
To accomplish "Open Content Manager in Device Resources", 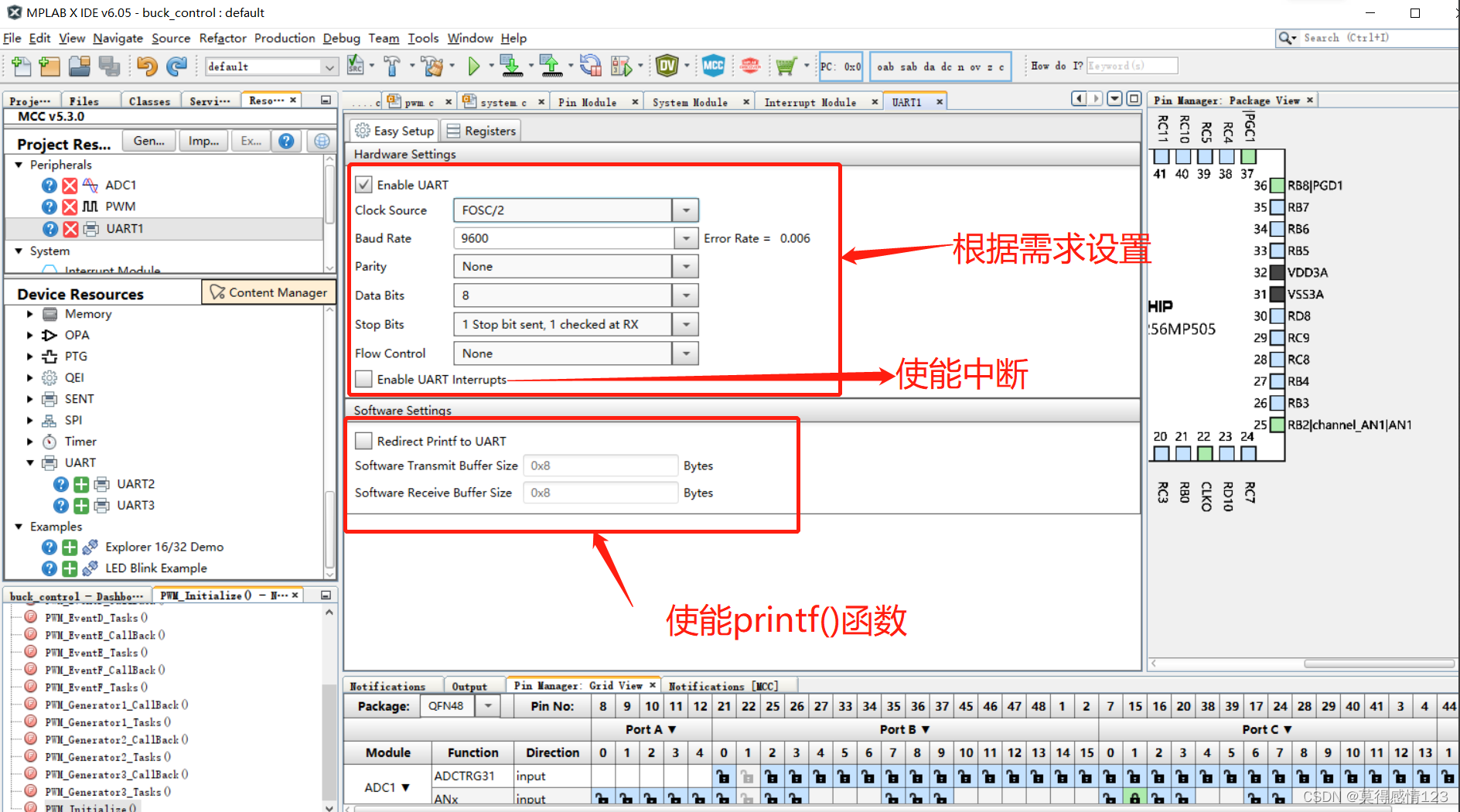I will click(268, 292).
